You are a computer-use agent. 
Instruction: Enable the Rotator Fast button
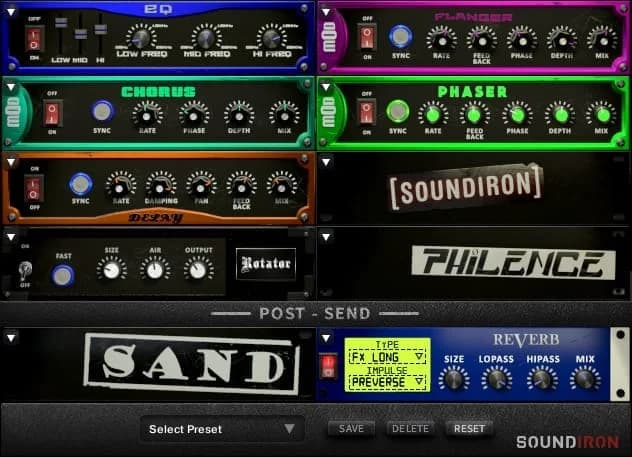63,275
